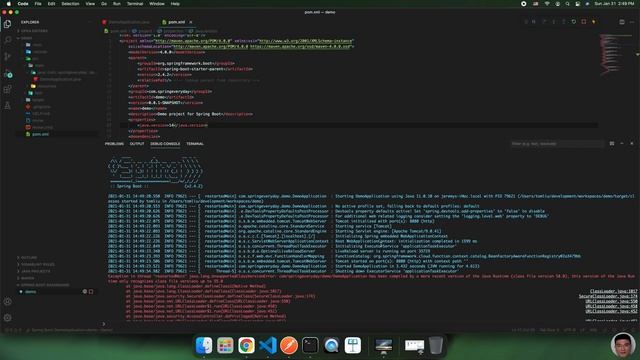Open the Extensions view

[x=7, y=89]
